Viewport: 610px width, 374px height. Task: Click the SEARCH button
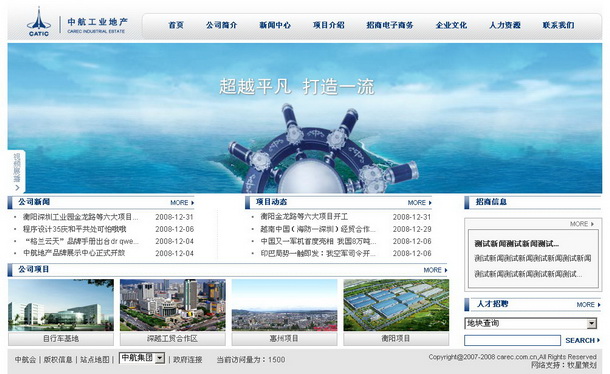point(582,341)
